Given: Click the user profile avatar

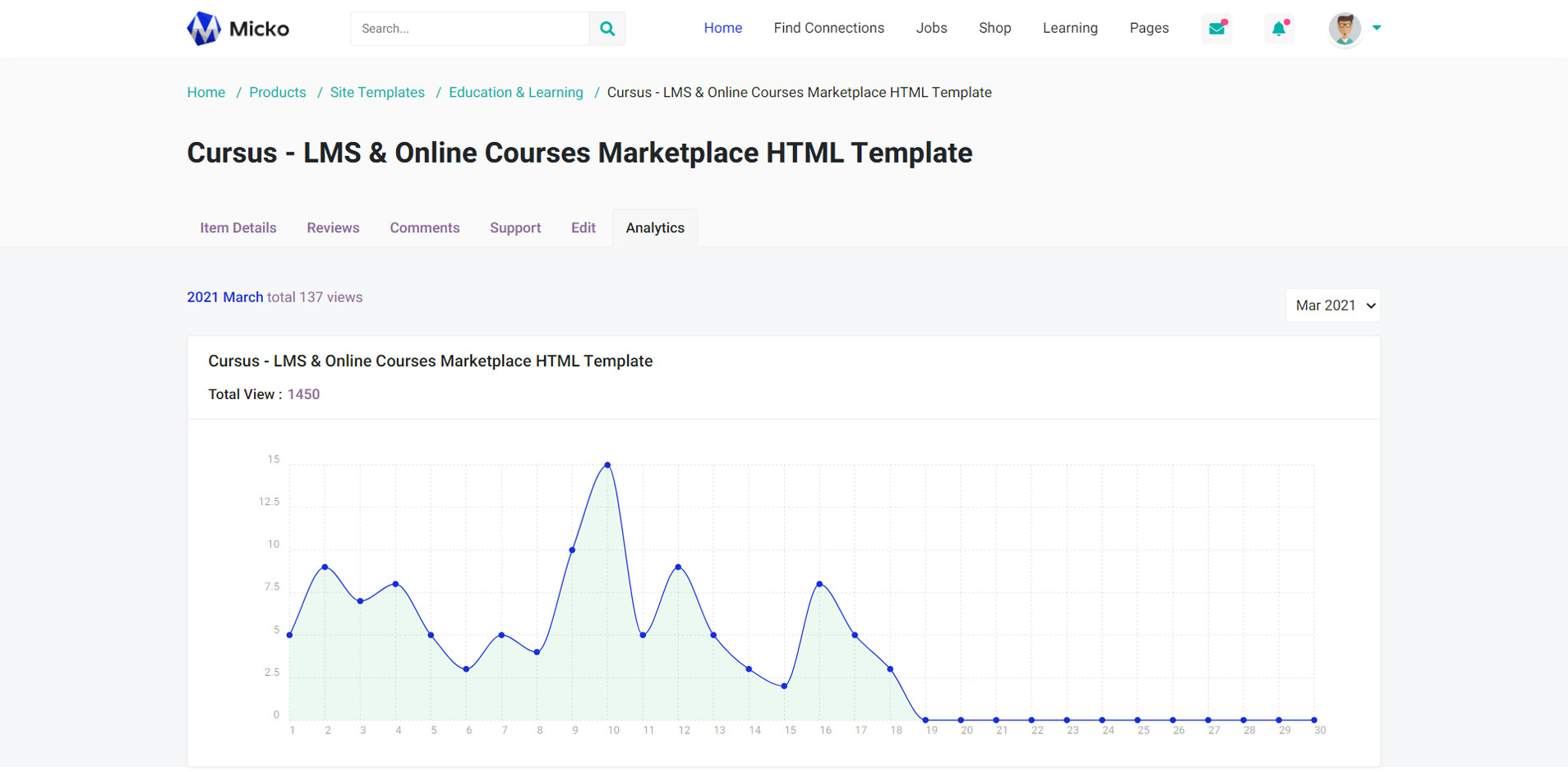Looking at the screenshot, I should coord(1344,29).
